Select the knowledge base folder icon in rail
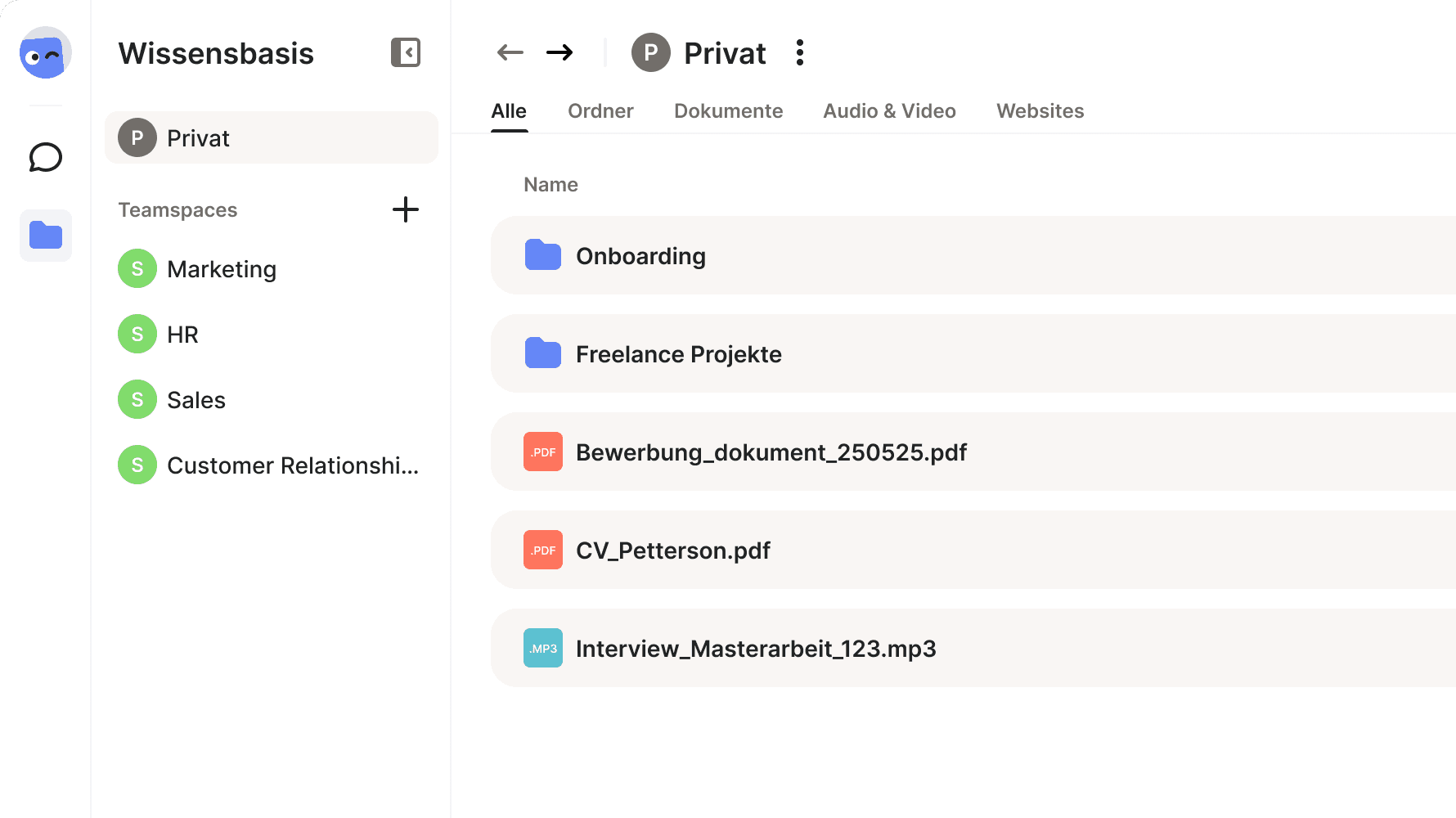 (x=46, y=236)
